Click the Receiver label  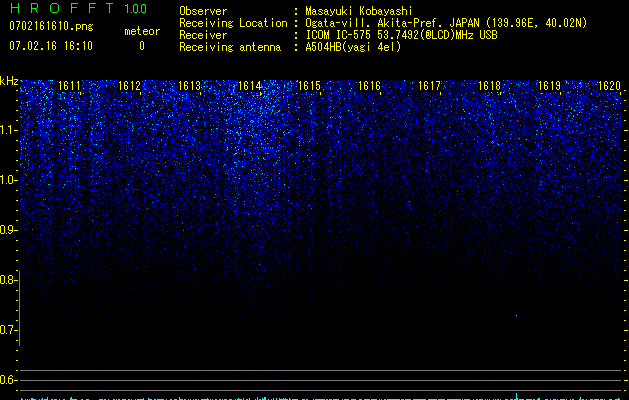(x=203, y=35)
